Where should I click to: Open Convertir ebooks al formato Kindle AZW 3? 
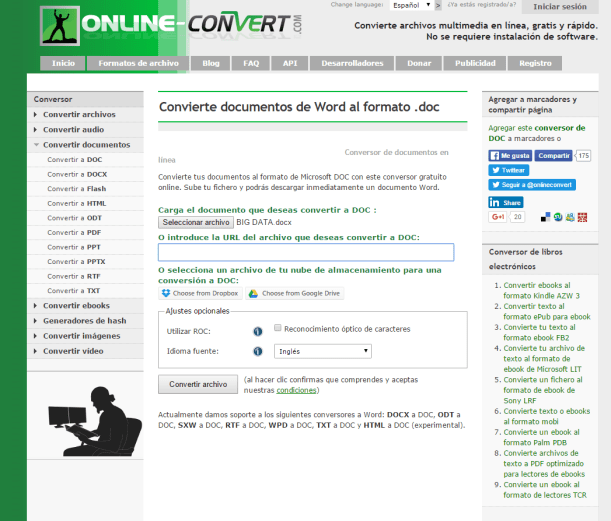tap(541, 290)
